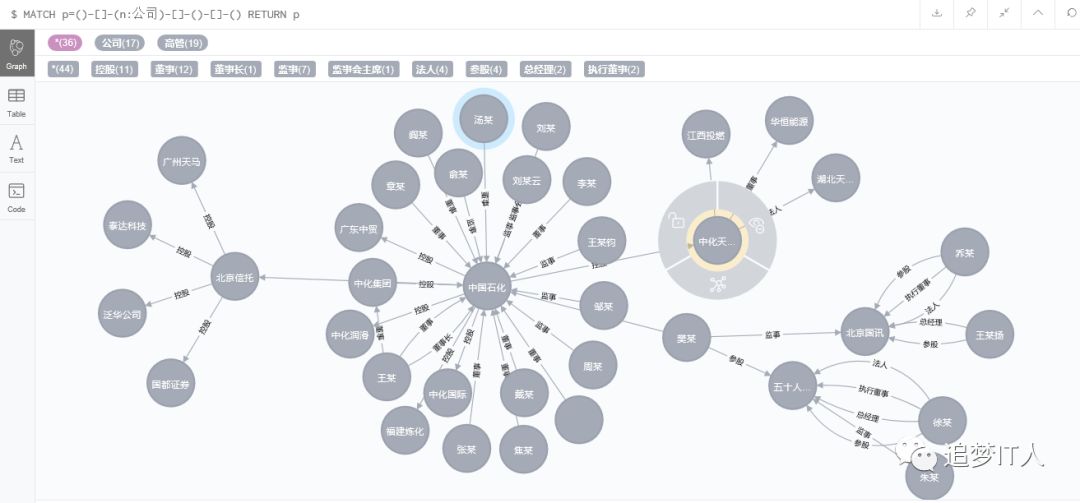Open the Text view tab
Viewport: 1080px width, 503px height.
click(x=17, y=149)
